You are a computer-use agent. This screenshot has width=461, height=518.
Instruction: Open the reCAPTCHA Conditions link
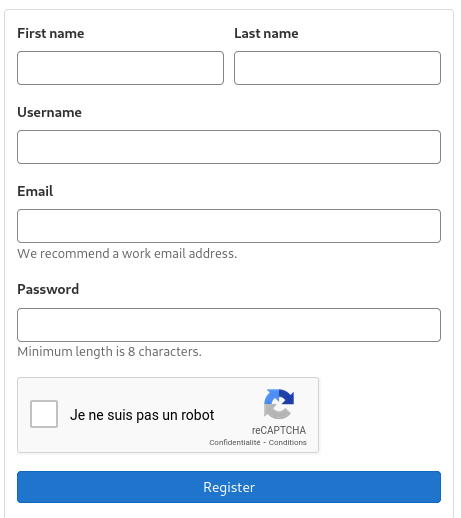coord(287,442)
